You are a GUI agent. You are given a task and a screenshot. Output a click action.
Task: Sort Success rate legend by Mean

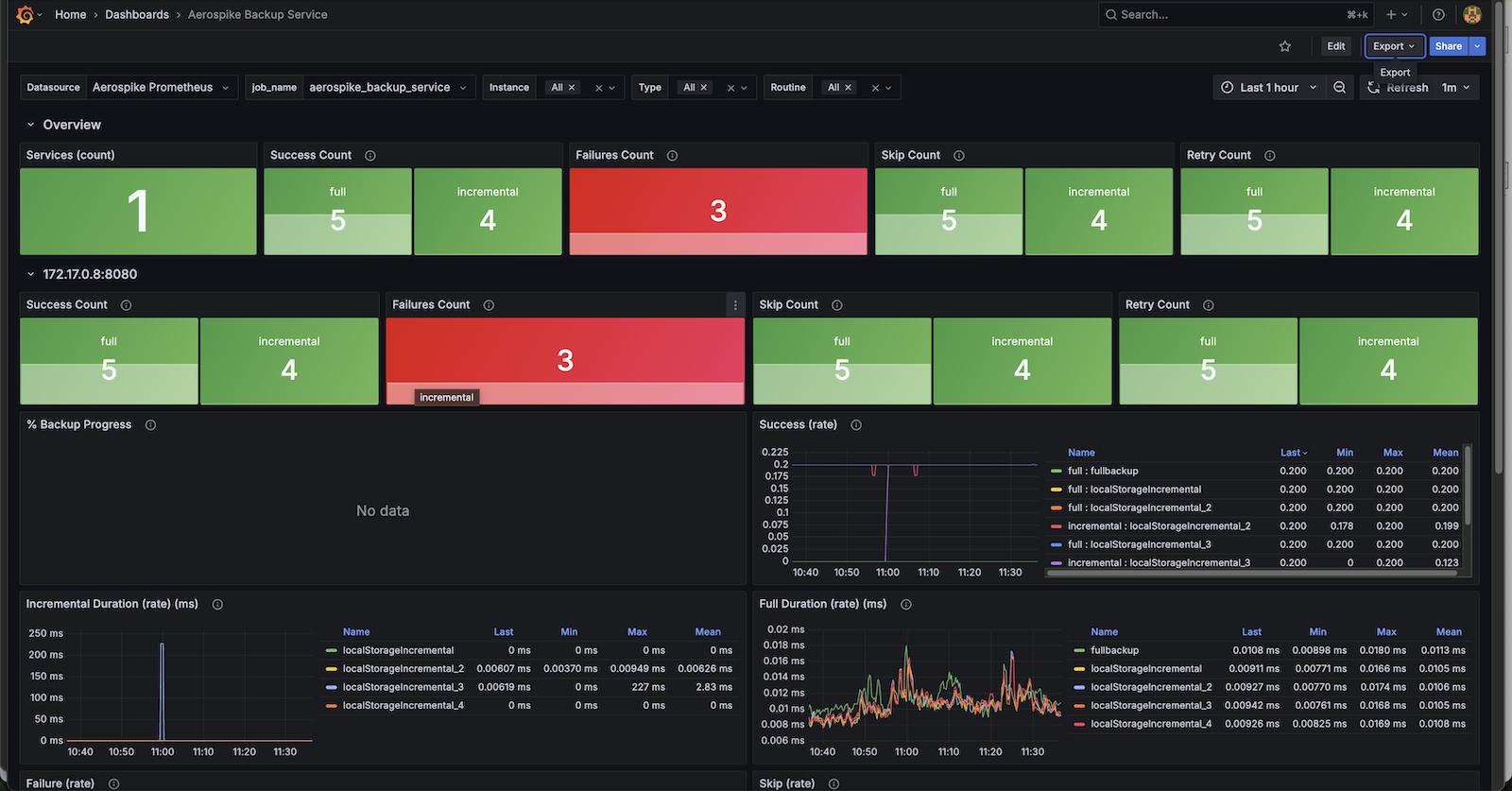click(1446, 453)
